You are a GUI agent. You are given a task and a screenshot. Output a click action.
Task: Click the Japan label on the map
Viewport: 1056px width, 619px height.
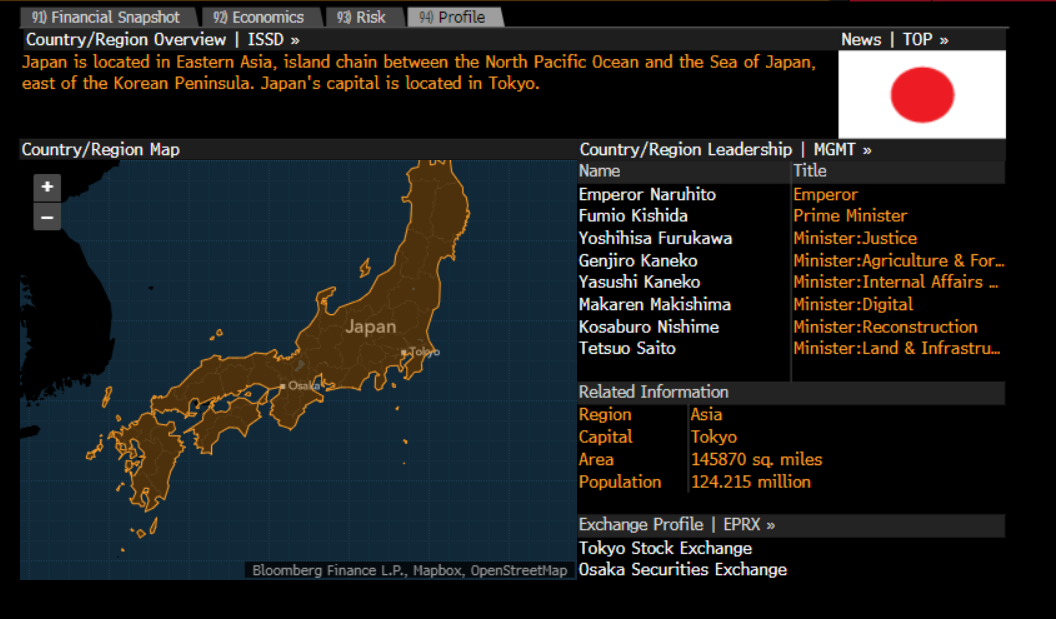(370, 327)
